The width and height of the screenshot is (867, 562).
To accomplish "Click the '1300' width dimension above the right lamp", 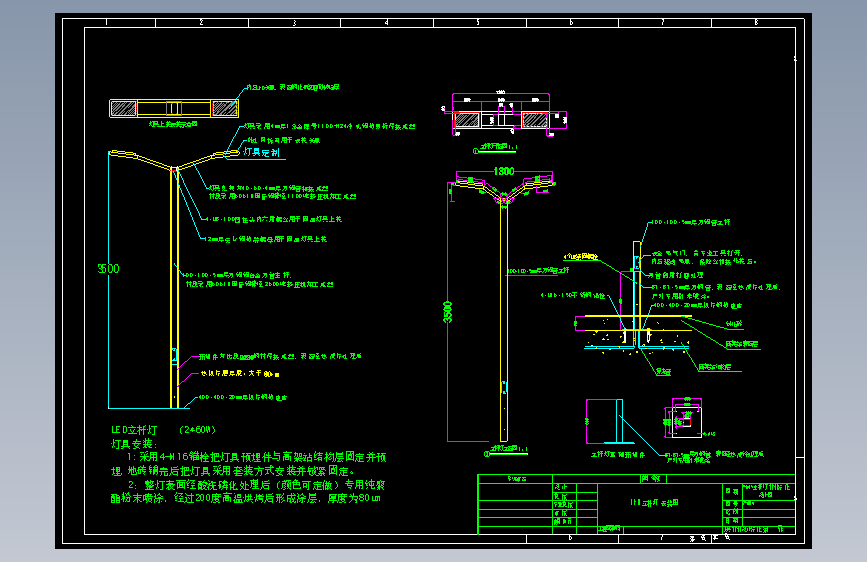I will pos(504,171).
